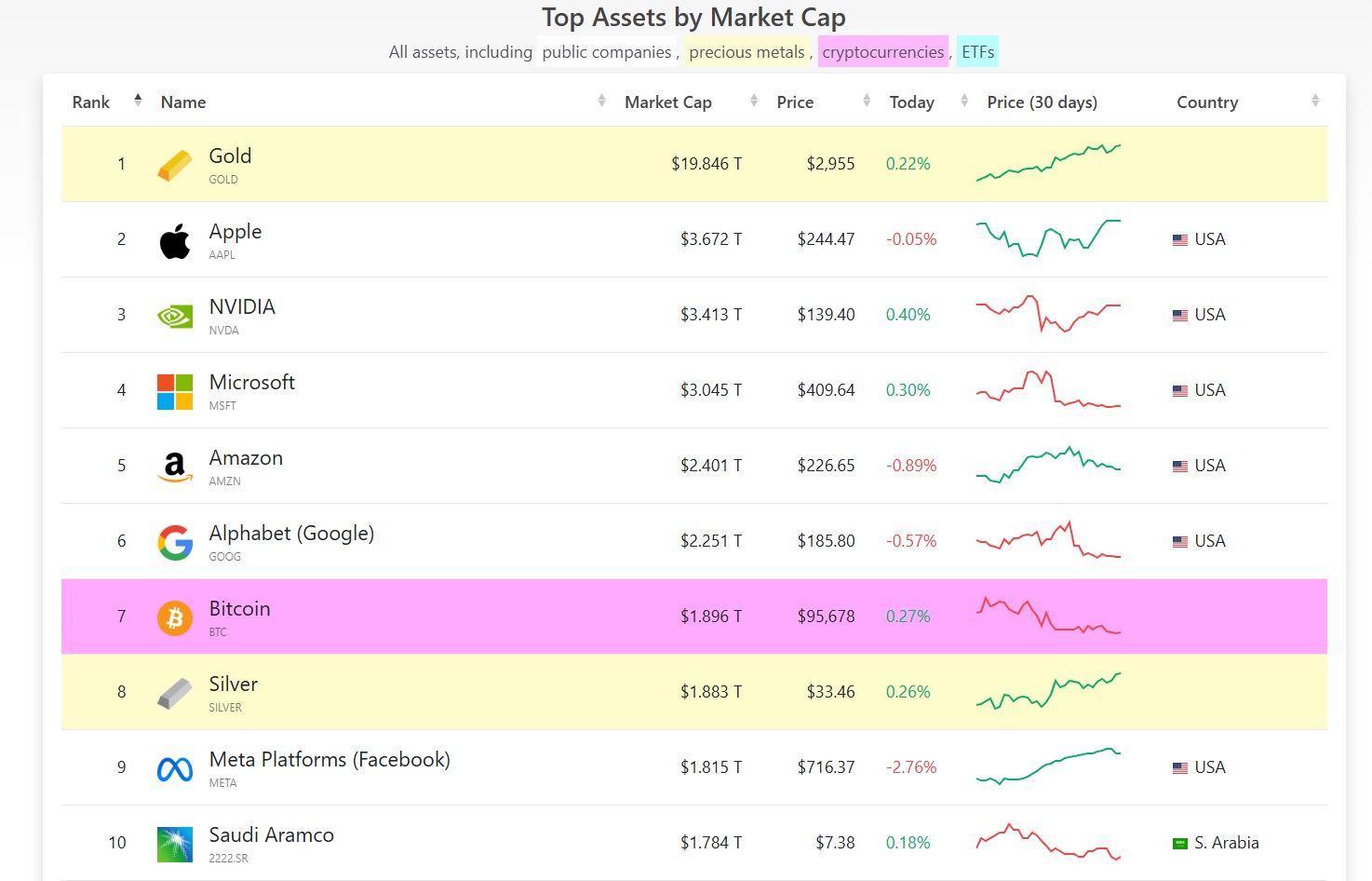Open the NVIDIA company page
This screenshot has width=1372, height=881.
click(x=242, y=307)
